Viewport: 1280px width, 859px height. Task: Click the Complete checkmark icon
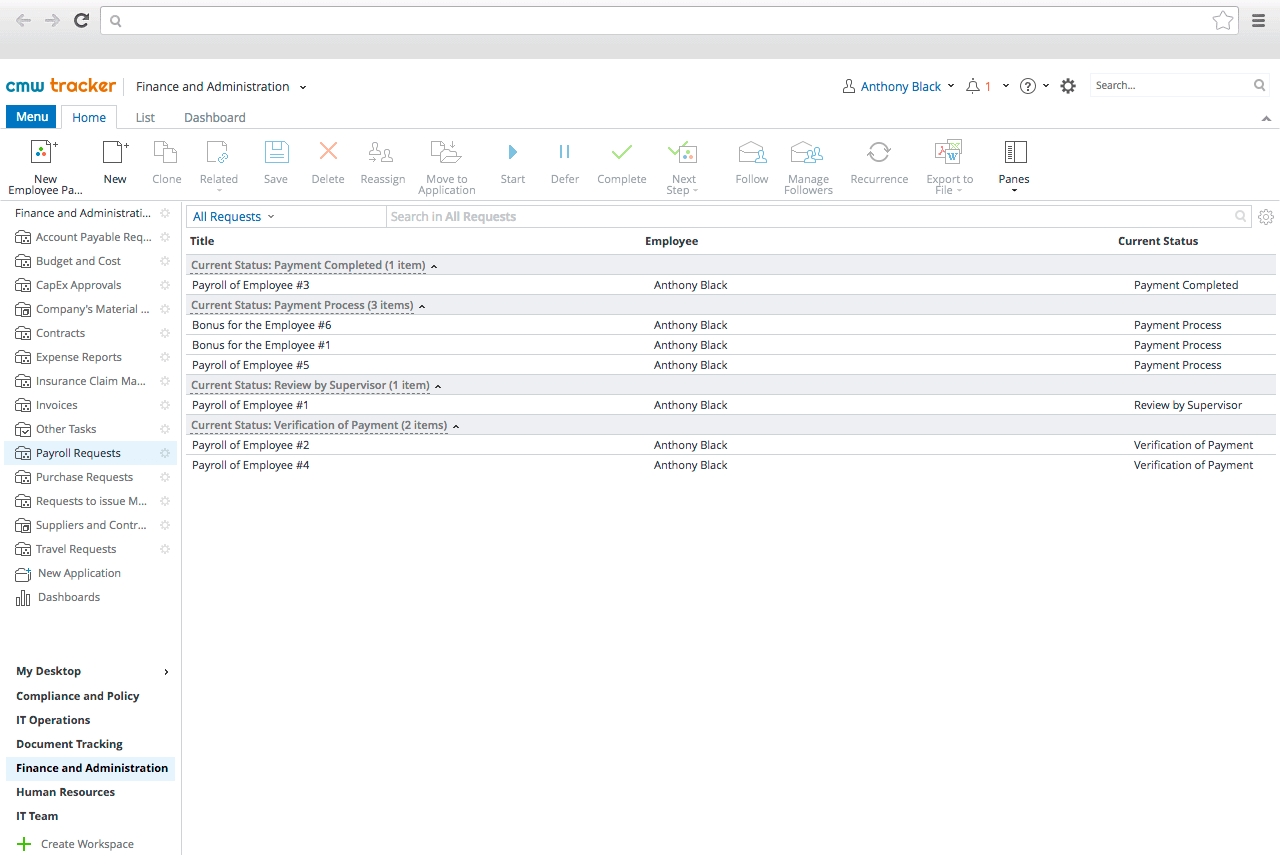point(622,152)
